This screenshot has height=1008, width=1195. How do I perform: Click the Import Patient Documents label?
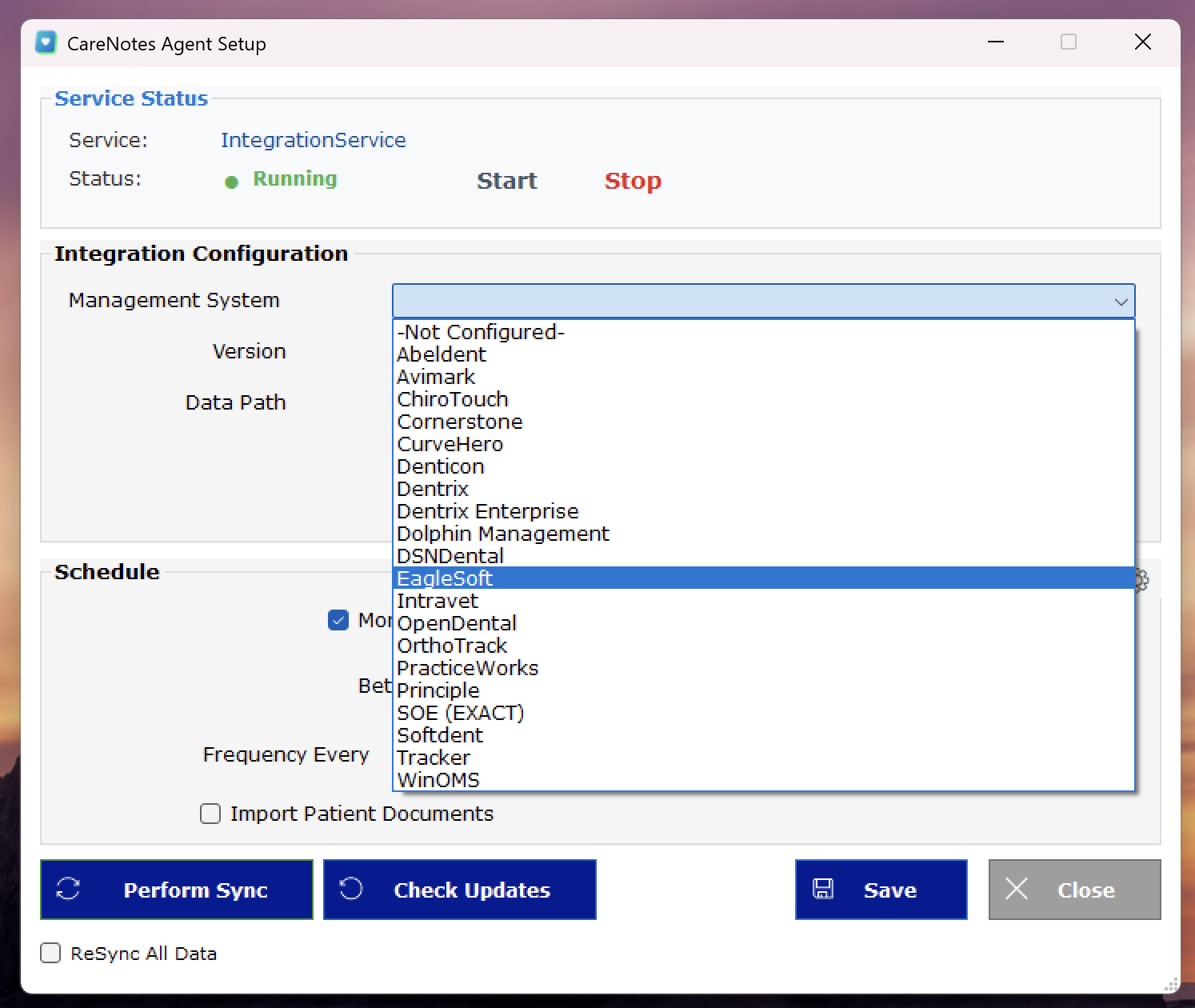tap(362, 814)
